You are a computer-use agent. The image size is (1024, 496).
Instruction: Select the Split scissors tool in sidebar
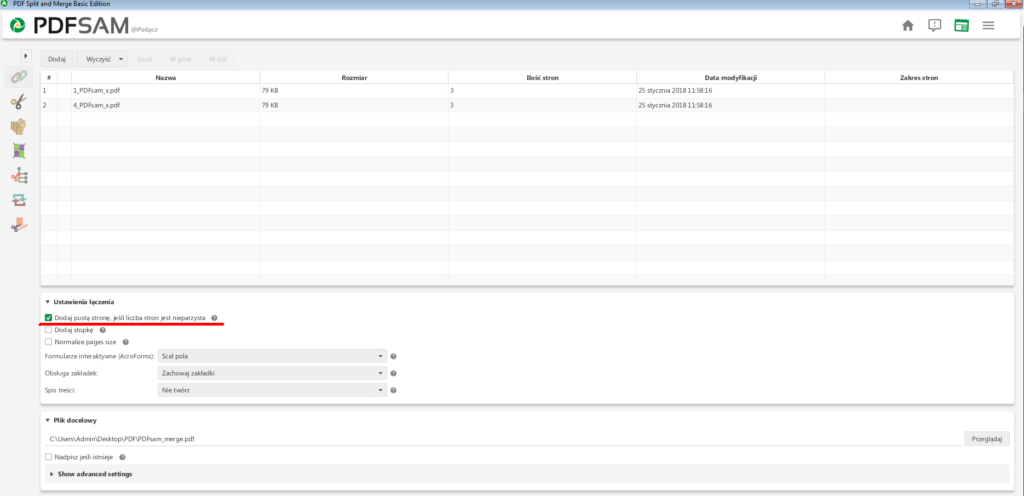point(18,102)
